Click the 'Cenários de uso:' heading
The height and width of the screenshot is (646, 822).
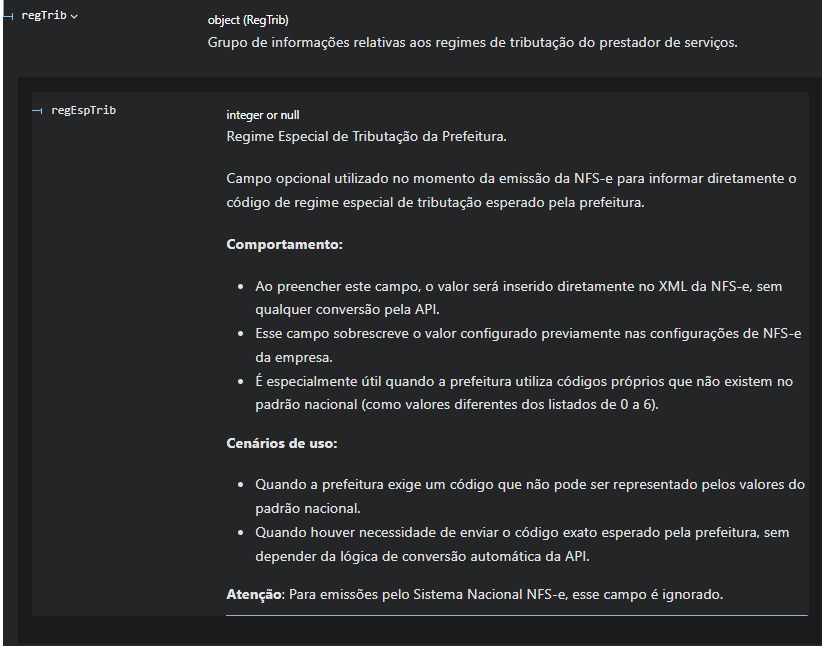point(283,442)
